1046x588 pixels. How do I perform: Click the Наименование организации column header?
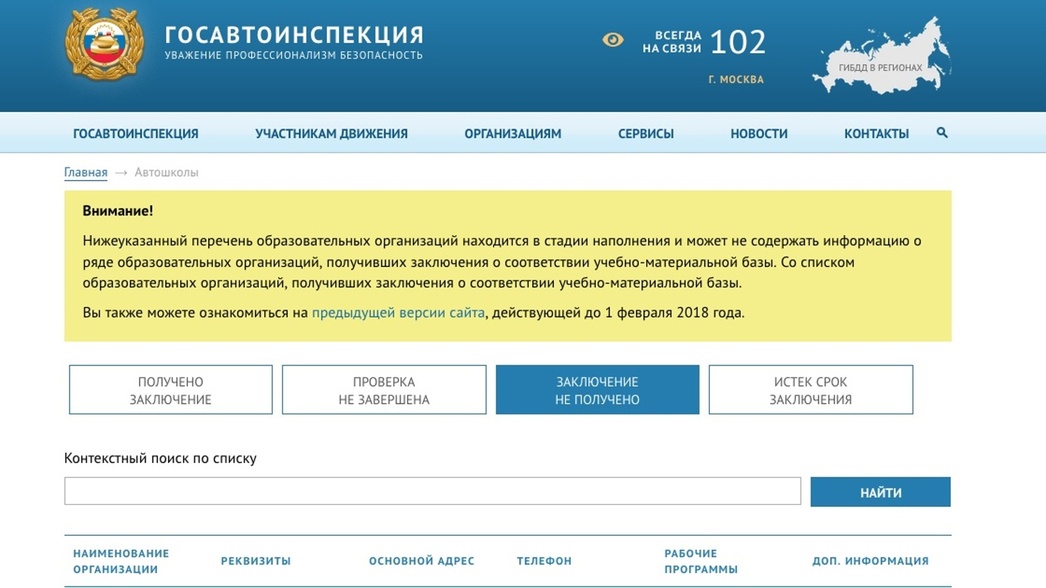tap(121, 561)
